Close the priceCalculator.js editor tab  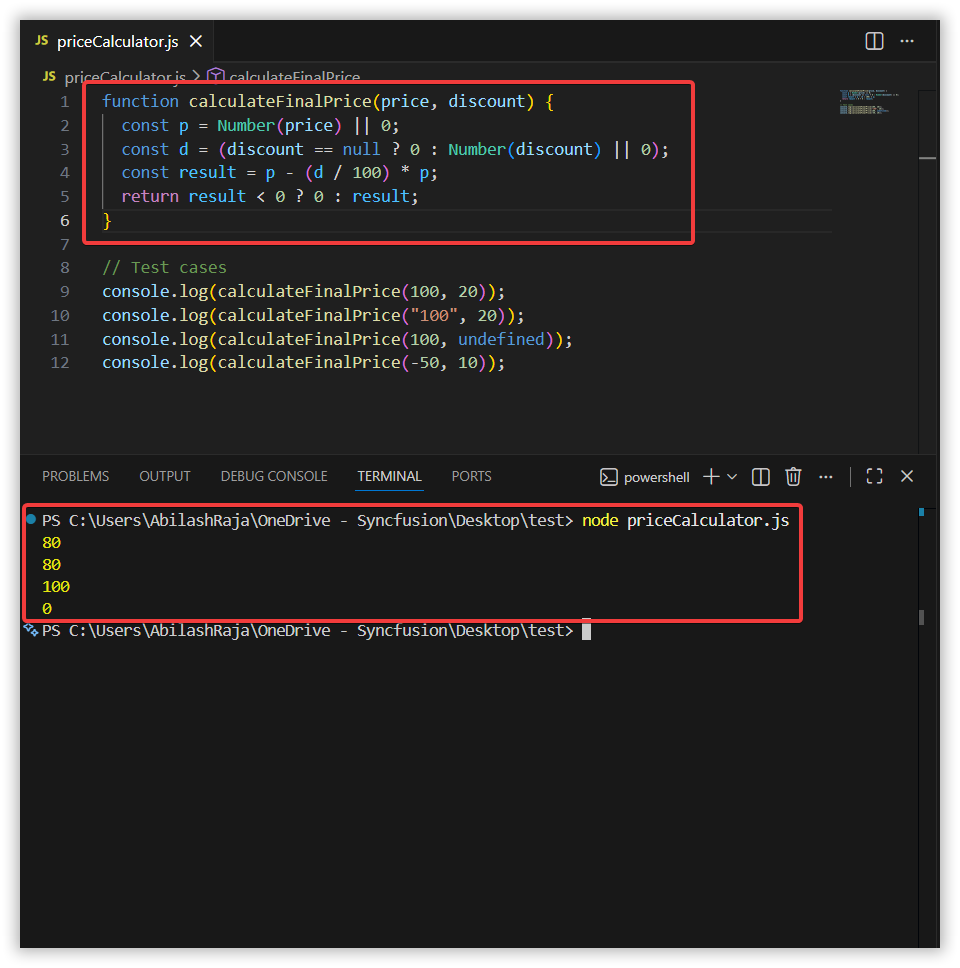[x=196, y=41]
